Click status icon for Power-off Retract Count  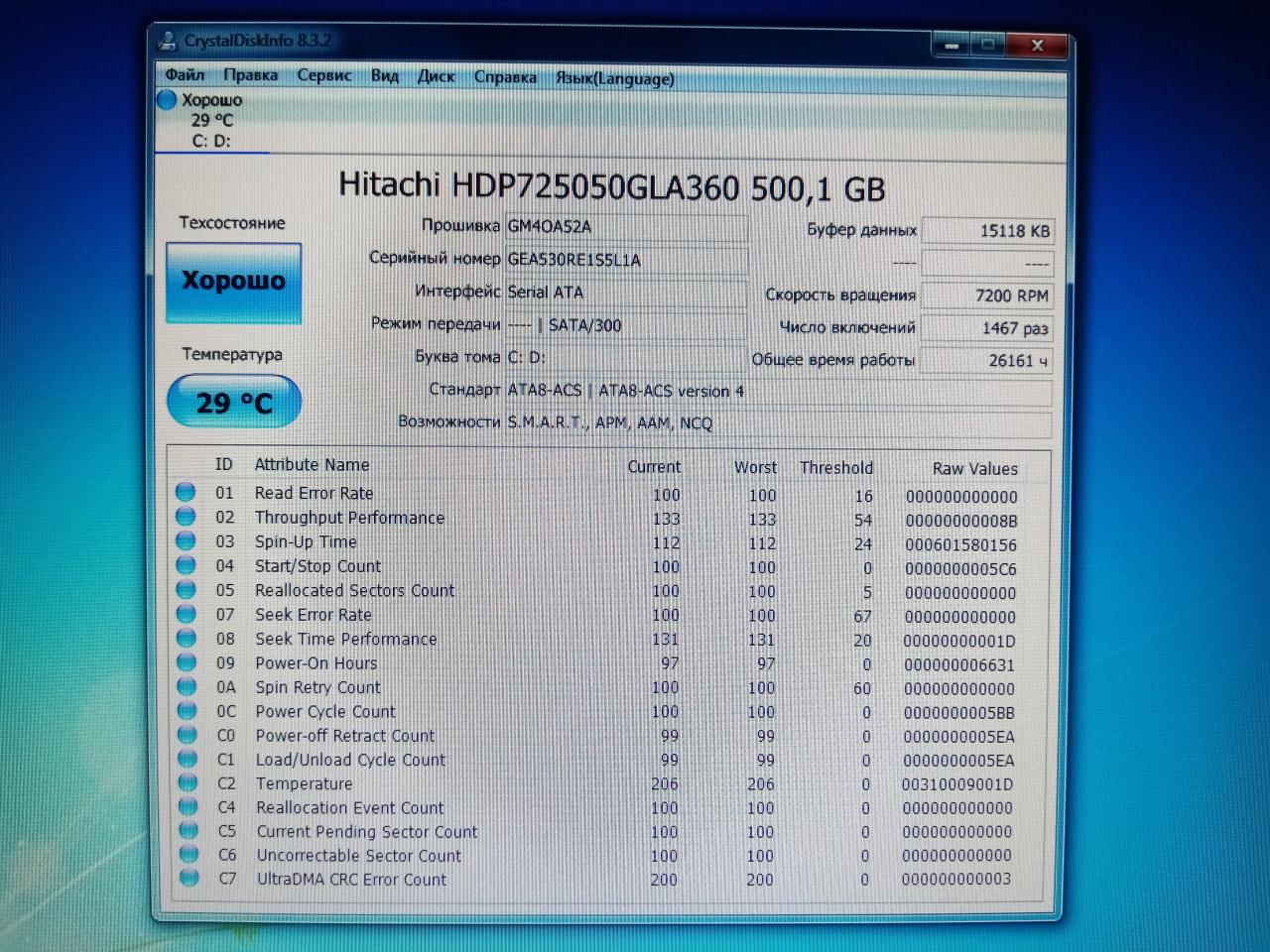pos(188,734)
